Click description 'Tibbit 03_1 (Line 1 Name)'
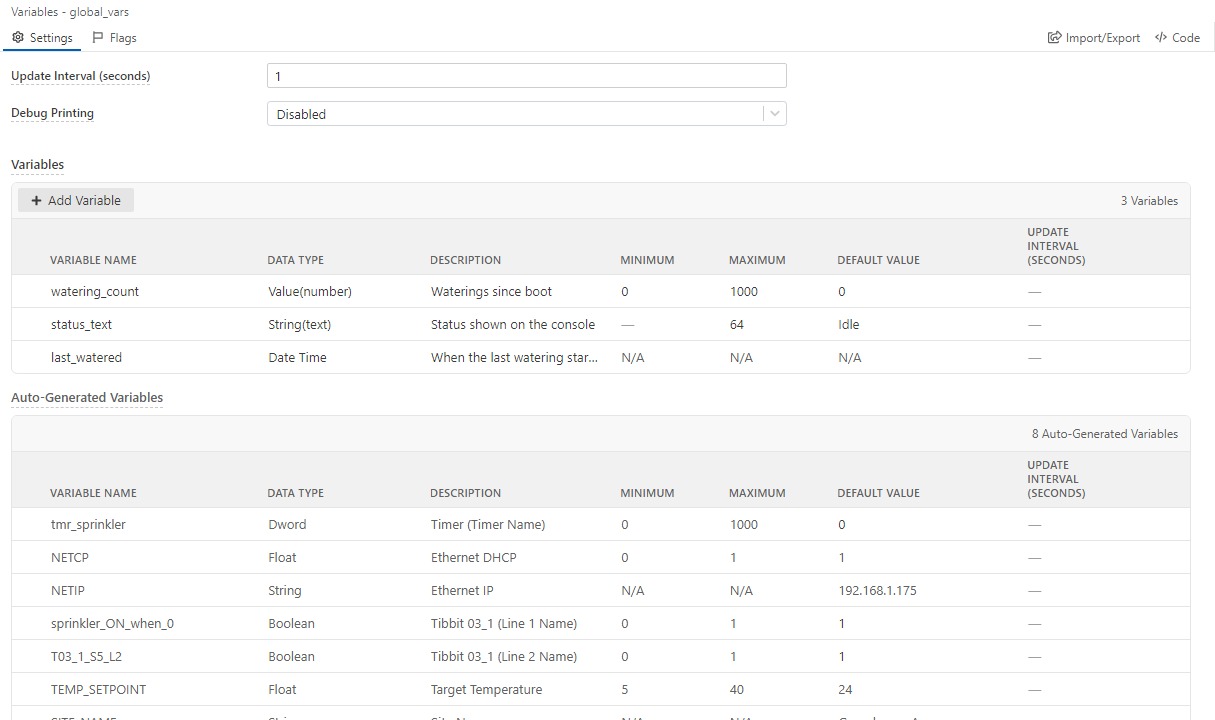Screen dimensions: 1215x720 504,623
